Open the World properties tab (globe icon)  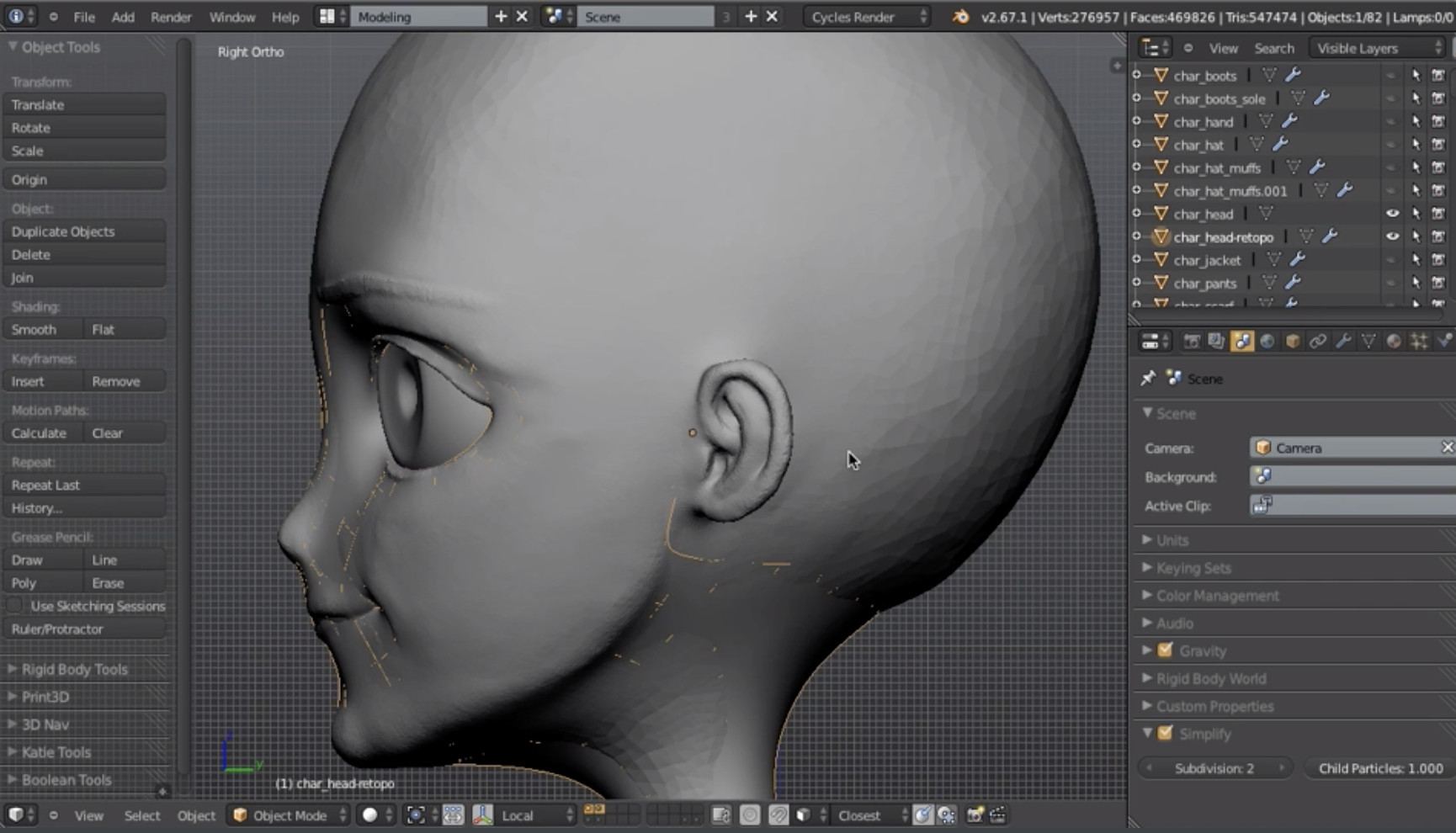(1267, 341)
